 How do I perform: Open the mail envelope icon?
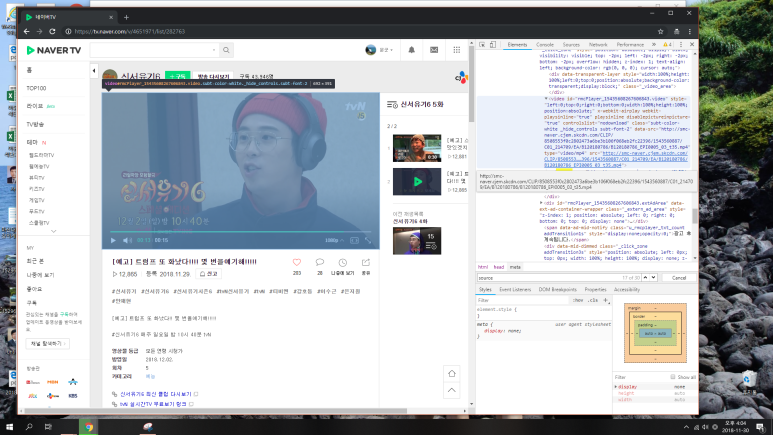(x=434, y=50)
